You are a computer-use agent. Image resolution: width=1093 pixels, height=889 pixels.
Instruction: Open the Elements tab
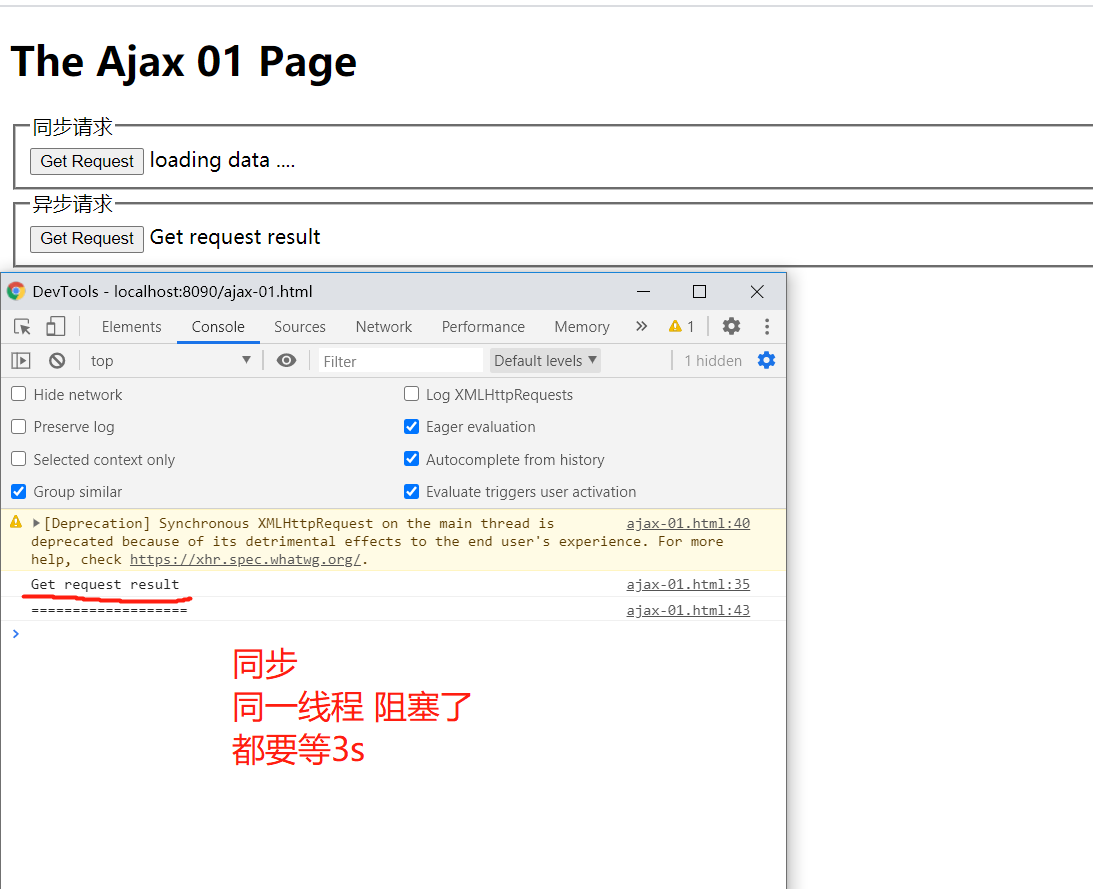point(130,326)
